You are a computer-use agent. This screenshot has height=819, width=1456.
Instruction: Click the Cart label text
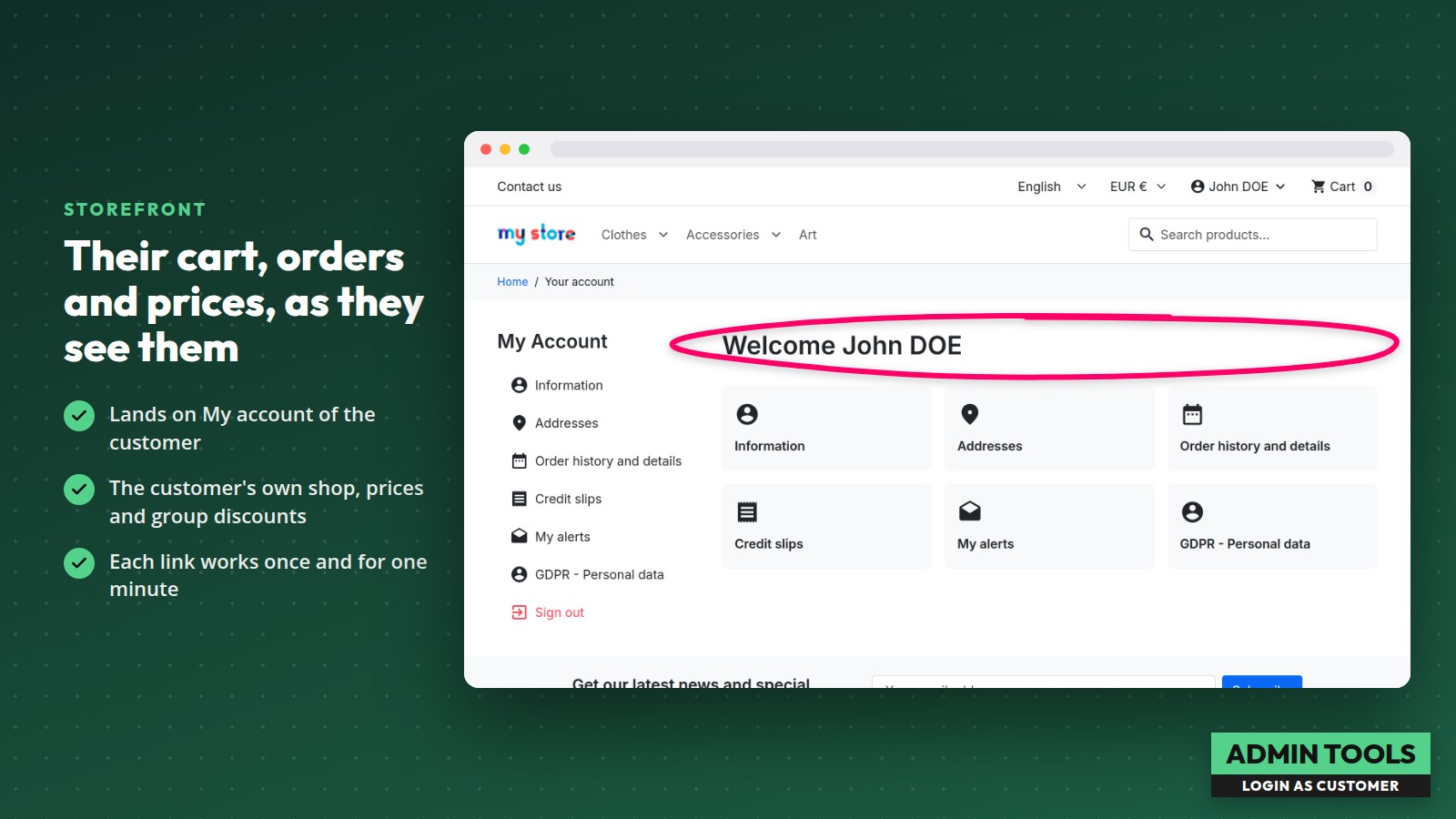tap(1342, 187)
